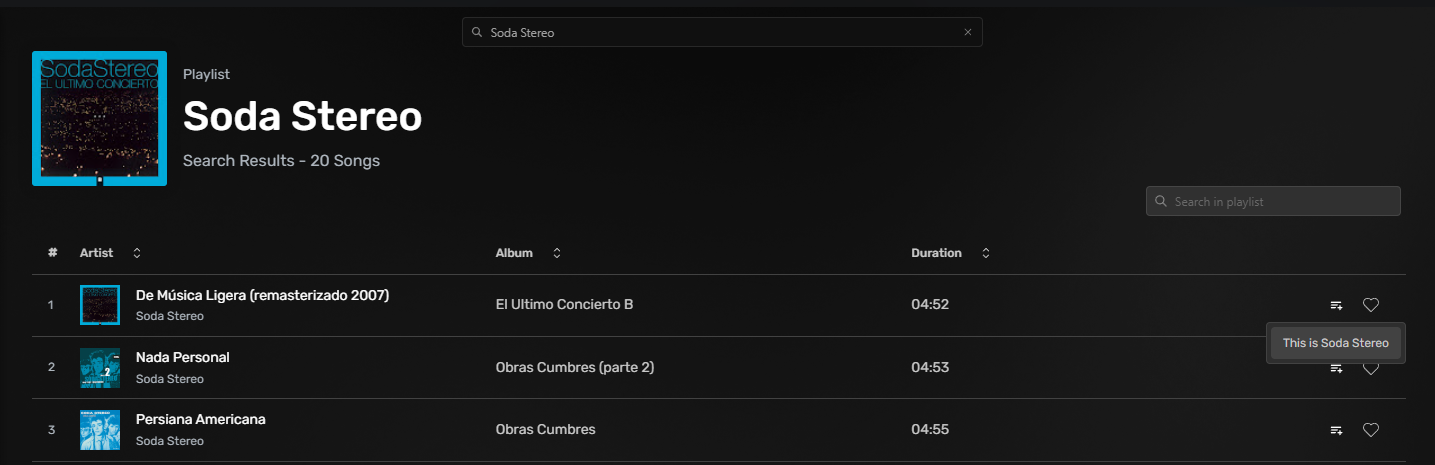Click the Persiana Americana song title

(x=201, y=419)
